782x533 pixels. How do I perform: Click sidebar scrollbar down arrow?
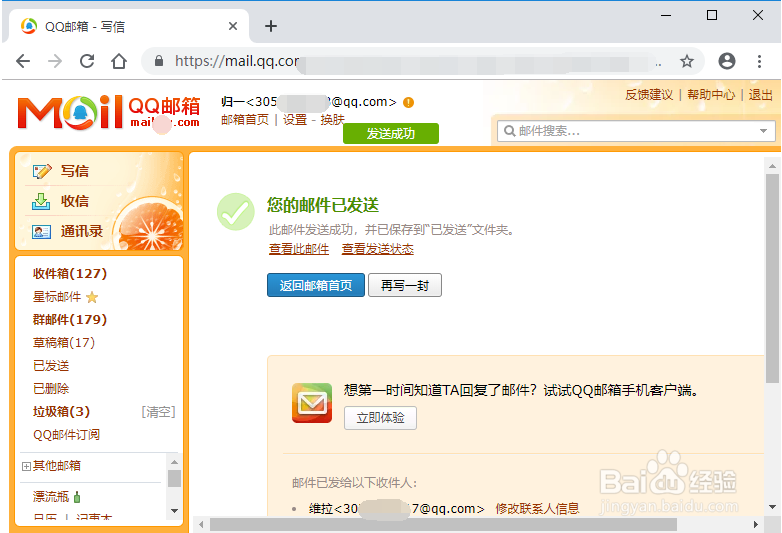pos(174,511)
